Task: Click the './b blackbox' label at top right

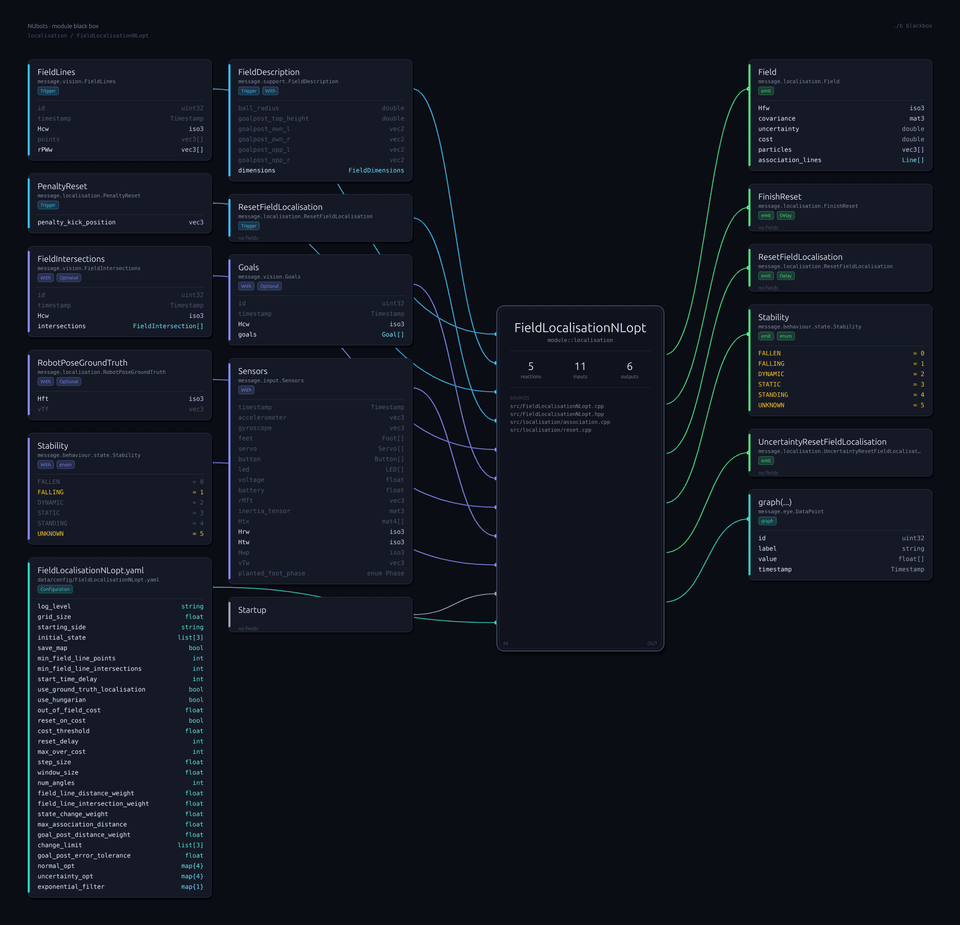Action: click(x=912, y=26)
